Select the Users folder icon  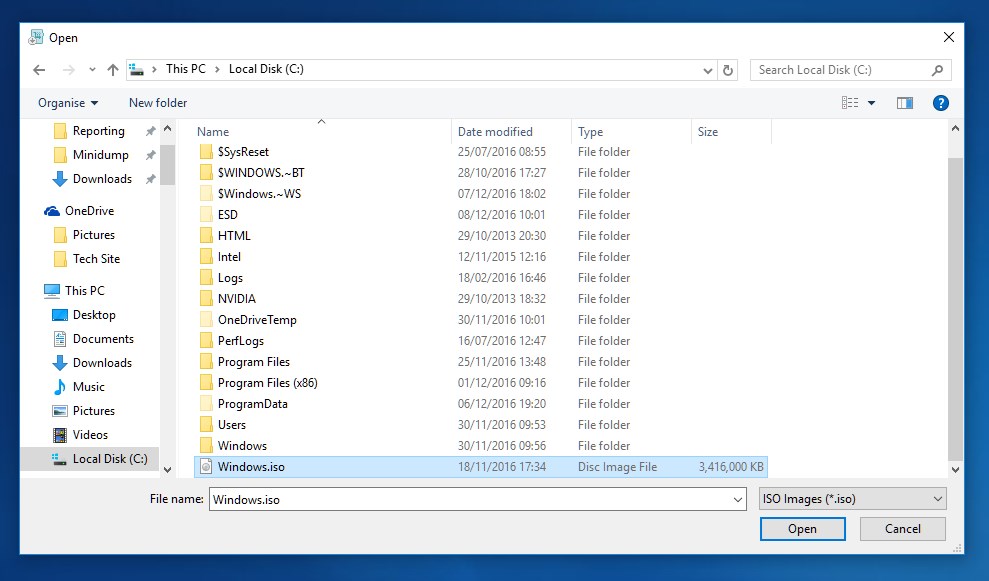pos(206,425)
